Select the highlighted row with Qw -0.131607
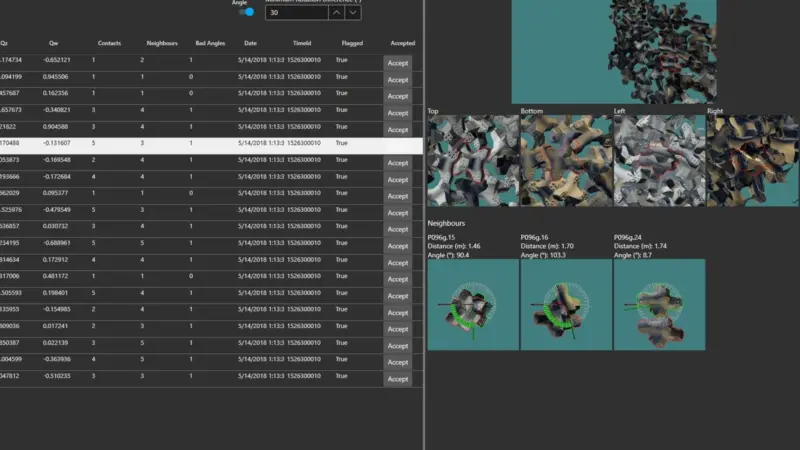Viewport: 800px width, 450px height. [211, 146]
